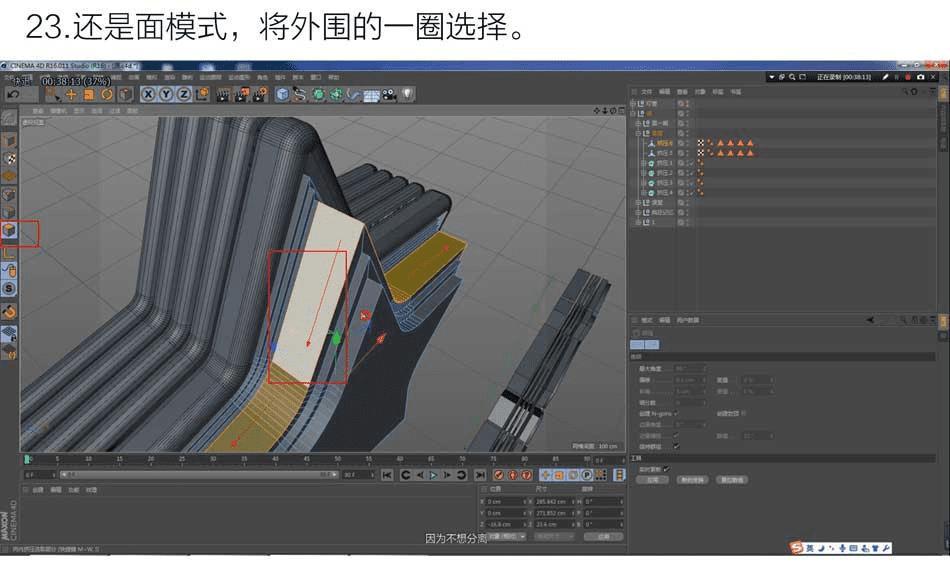Select the Rotate tool icon
The image size is (950, 570).
[106, 94]
